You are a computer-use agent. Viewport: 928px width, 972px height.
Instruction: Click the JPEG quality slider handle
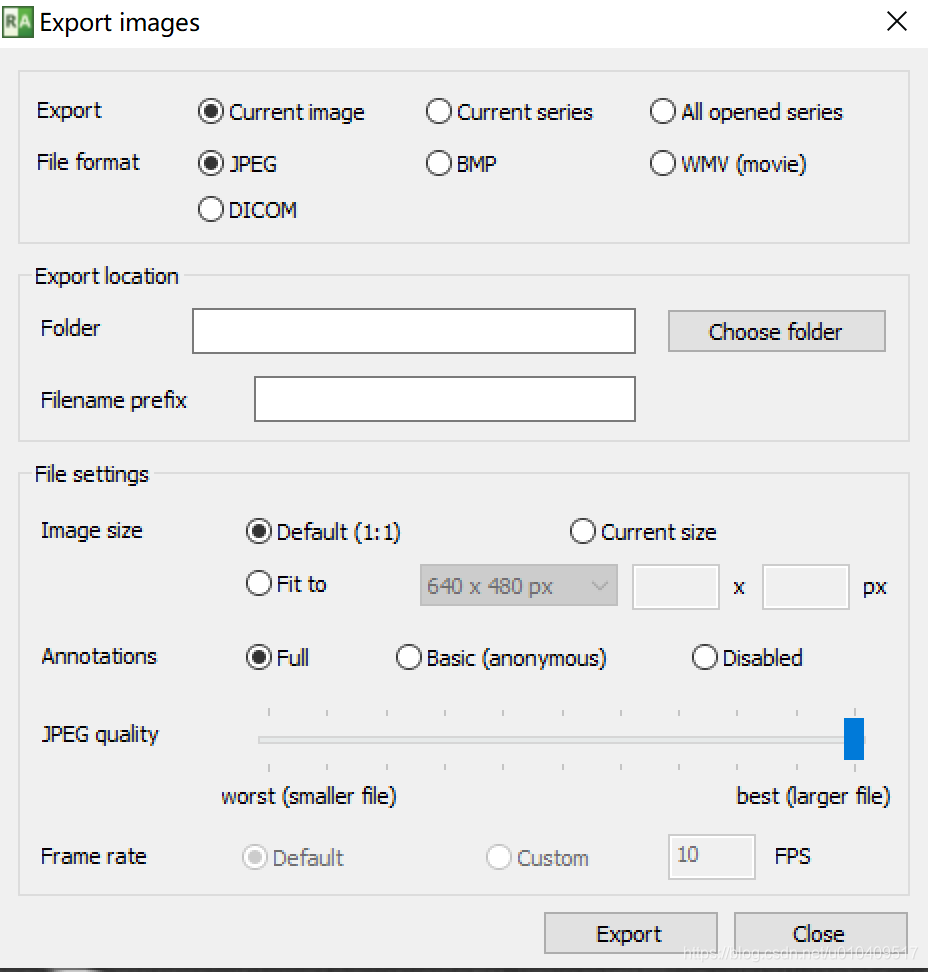tap(854, 739)
